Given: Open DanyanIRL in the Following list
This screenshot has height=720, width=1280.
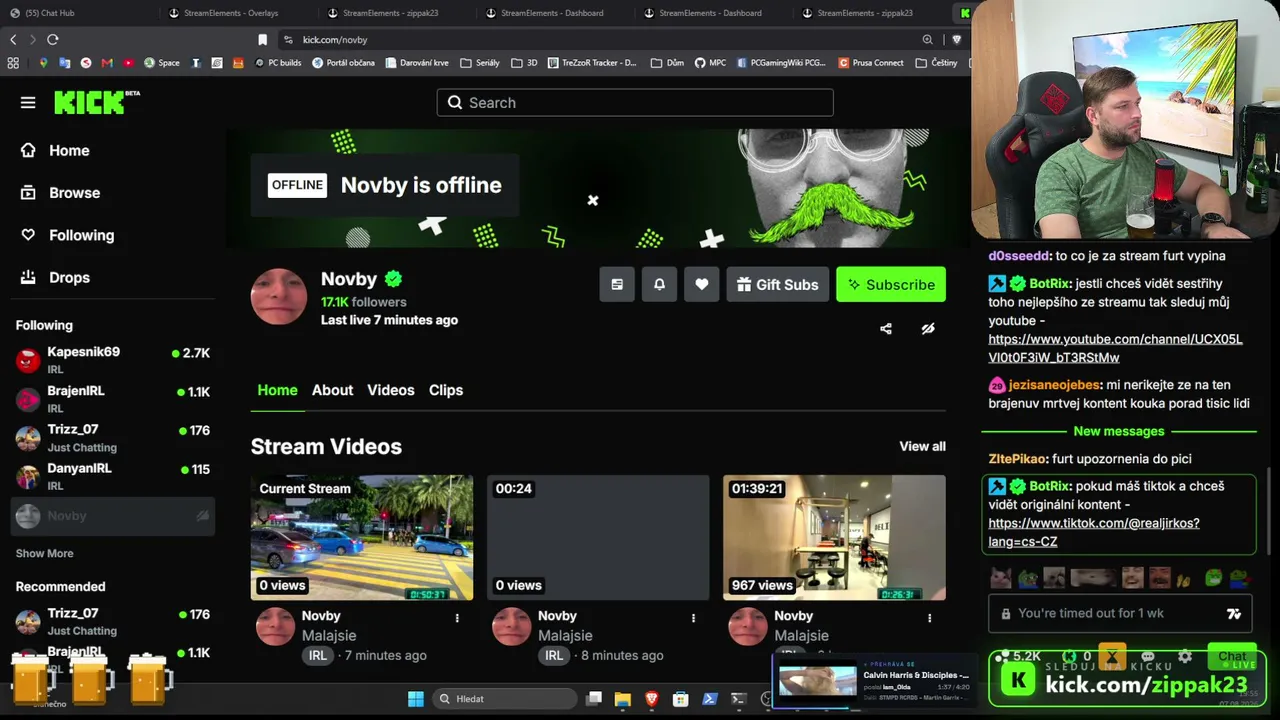Looking at the screenshot, I should click(x=113, y=476).
